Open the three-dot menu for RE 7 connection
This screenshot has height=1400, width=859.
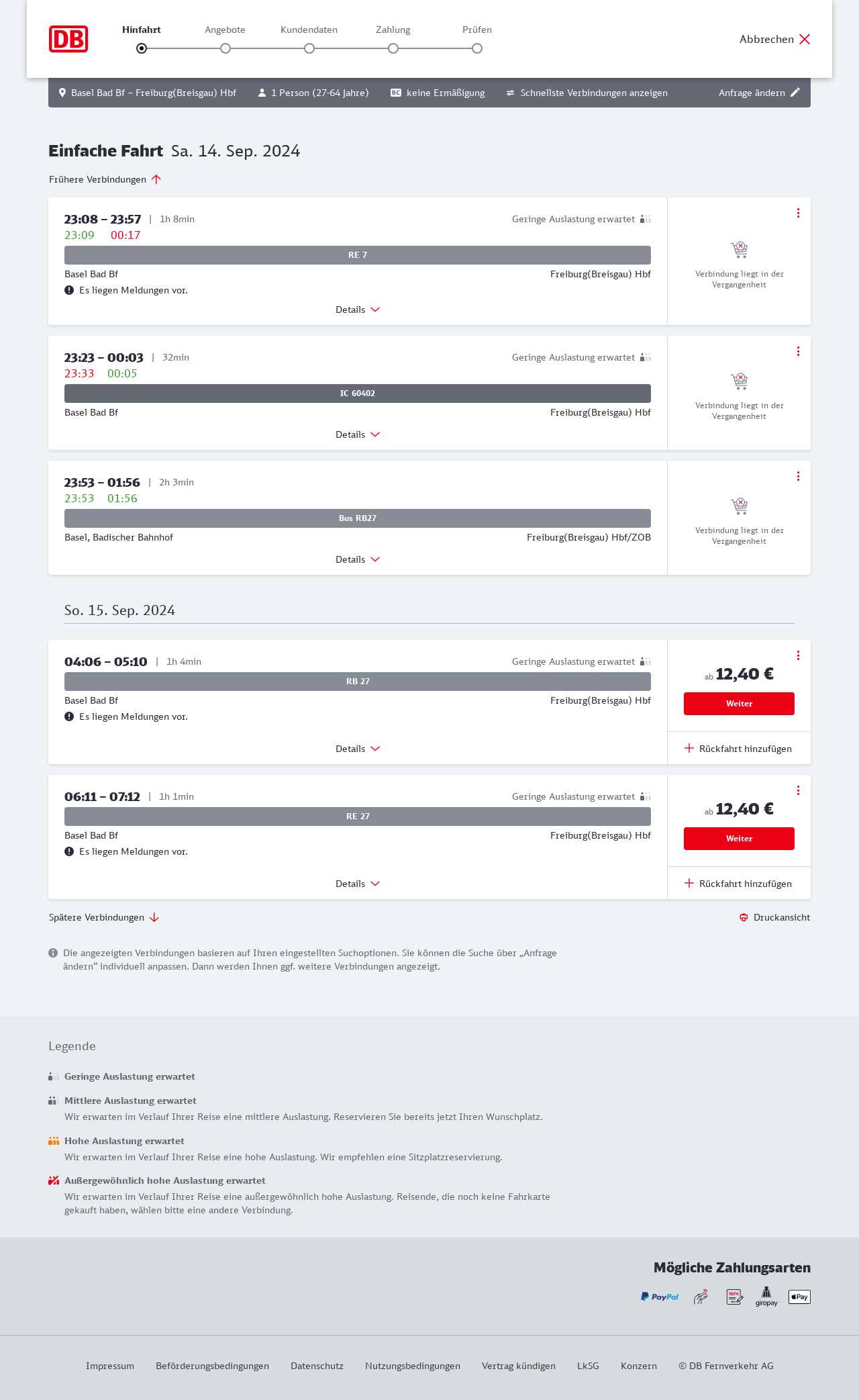click(x=798, y=213)
